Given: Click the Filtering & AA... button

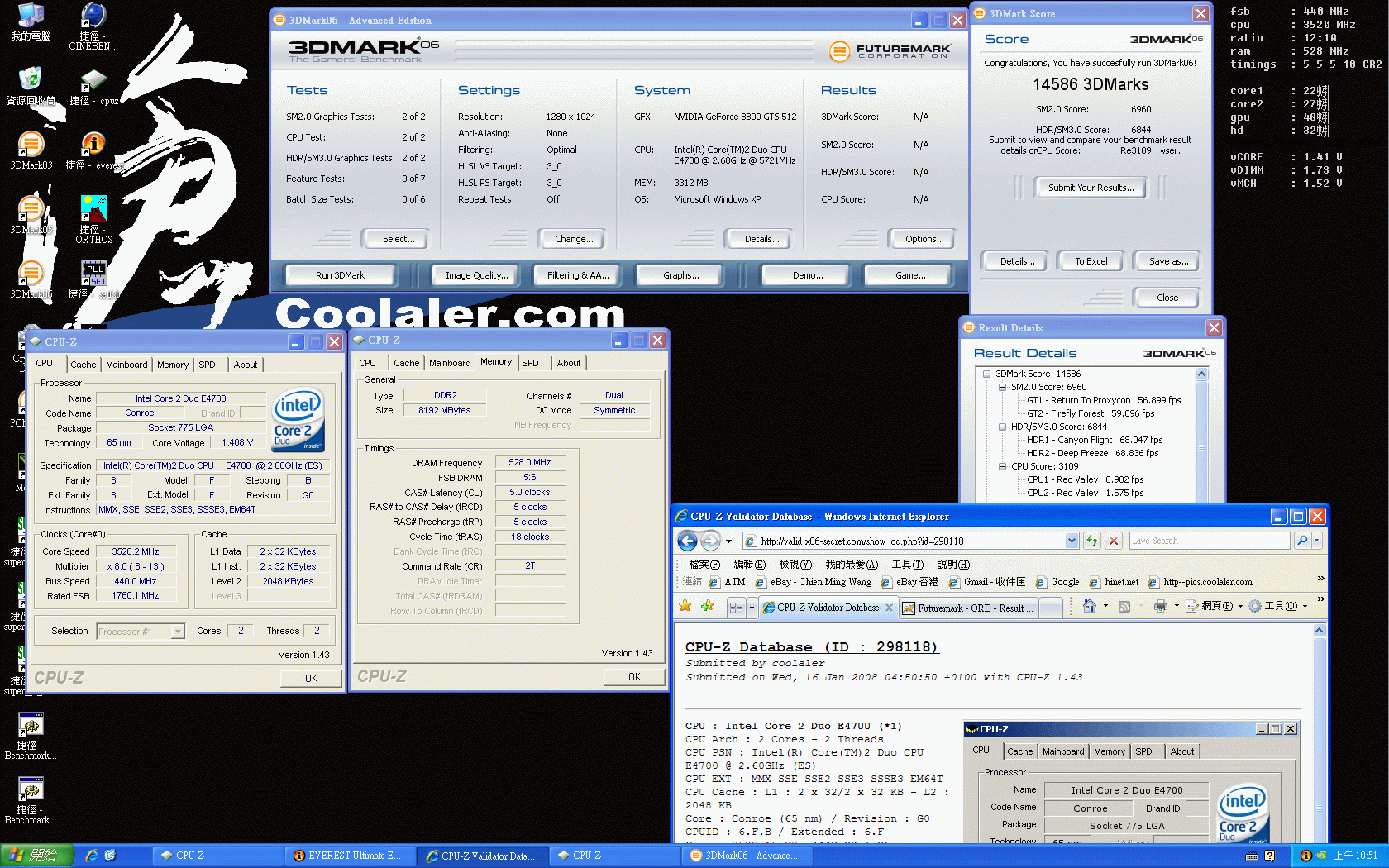Looking at the screenshot, I should pyautogui.click(x=577, y=275).
